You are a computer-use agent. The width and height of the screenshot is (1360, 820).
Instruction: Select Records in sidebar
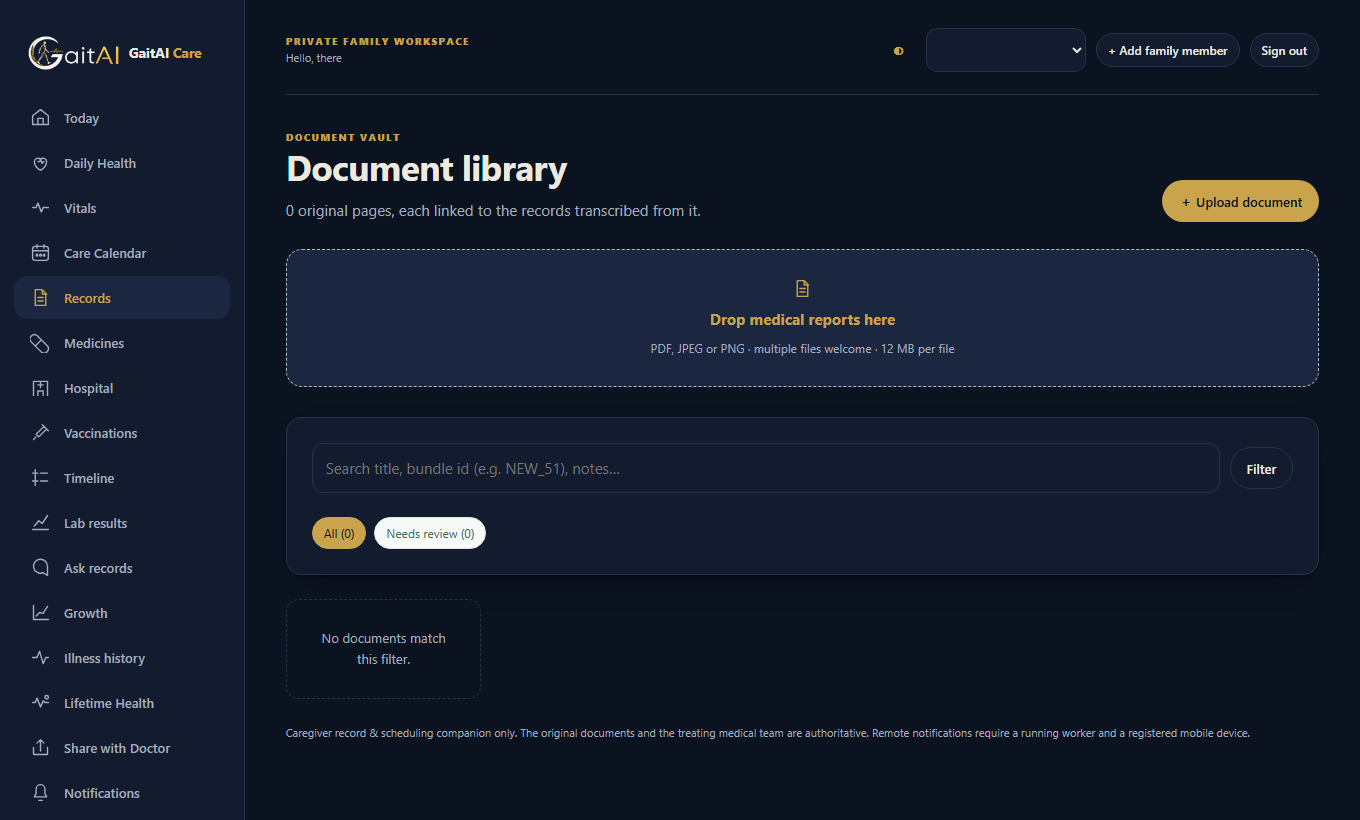[x=122, y=298]
